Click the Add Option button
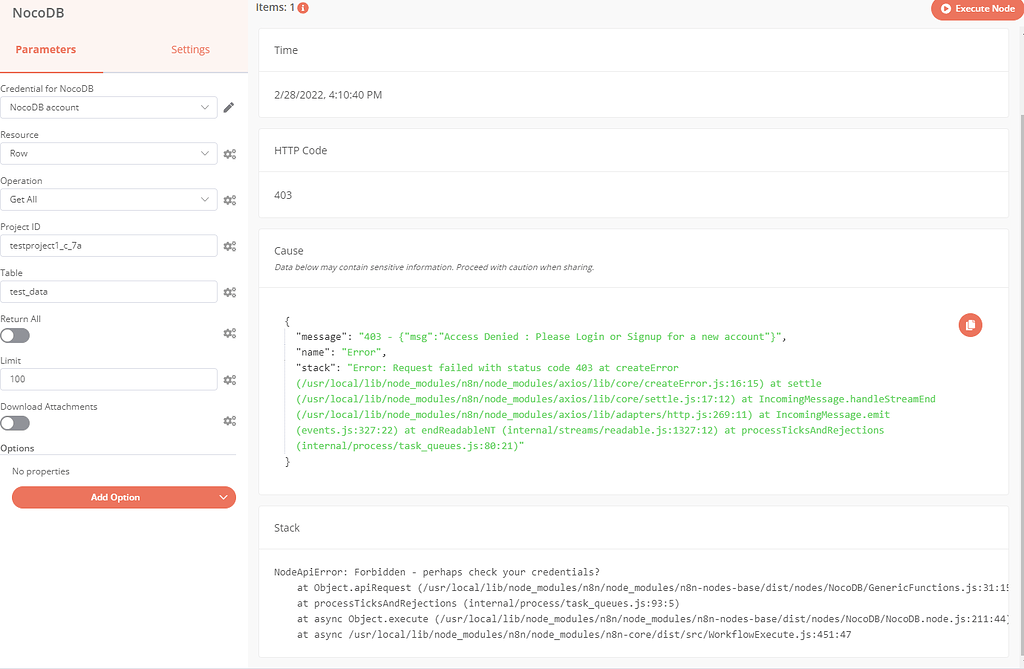 click(x=123, y=497)
